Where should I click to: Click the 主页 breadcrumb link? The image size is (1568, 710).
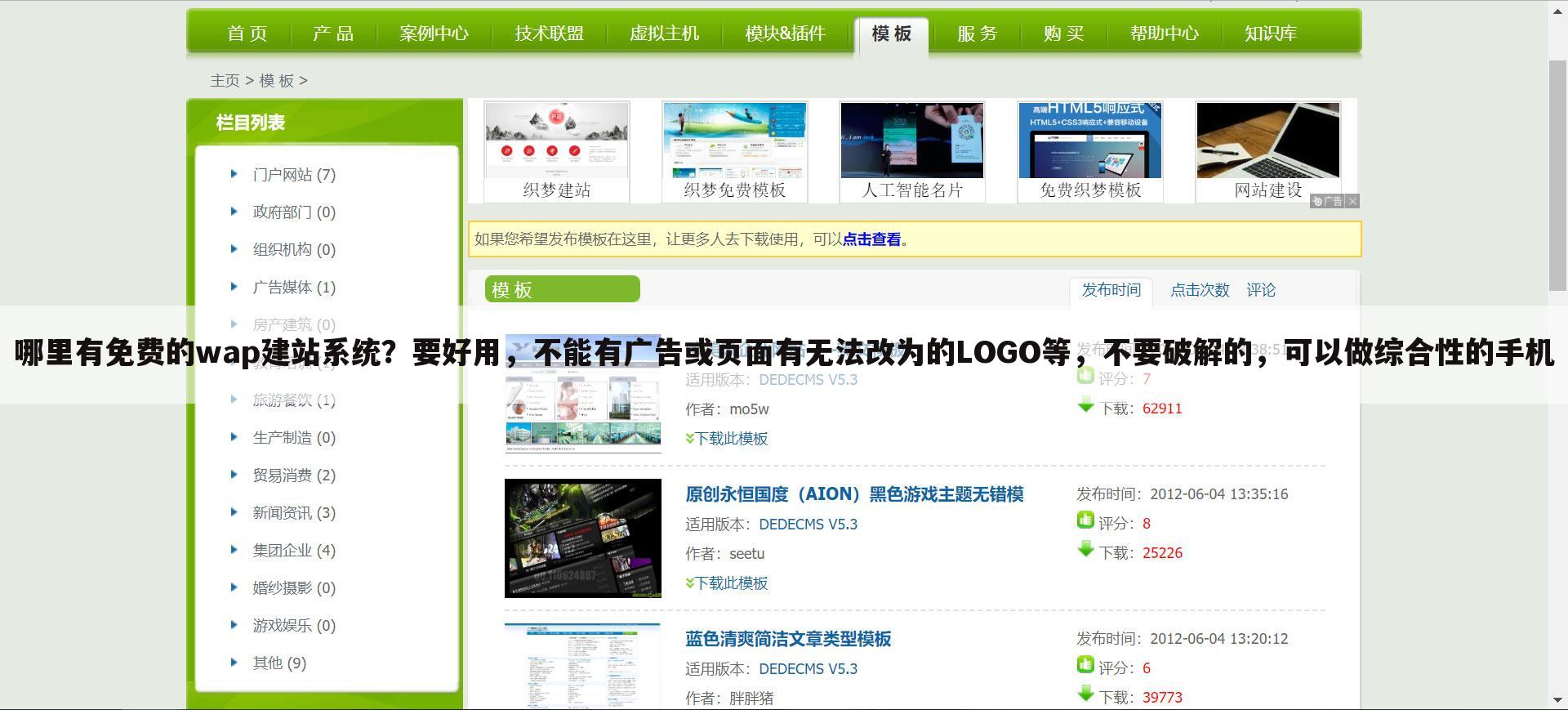pos(225,80)
